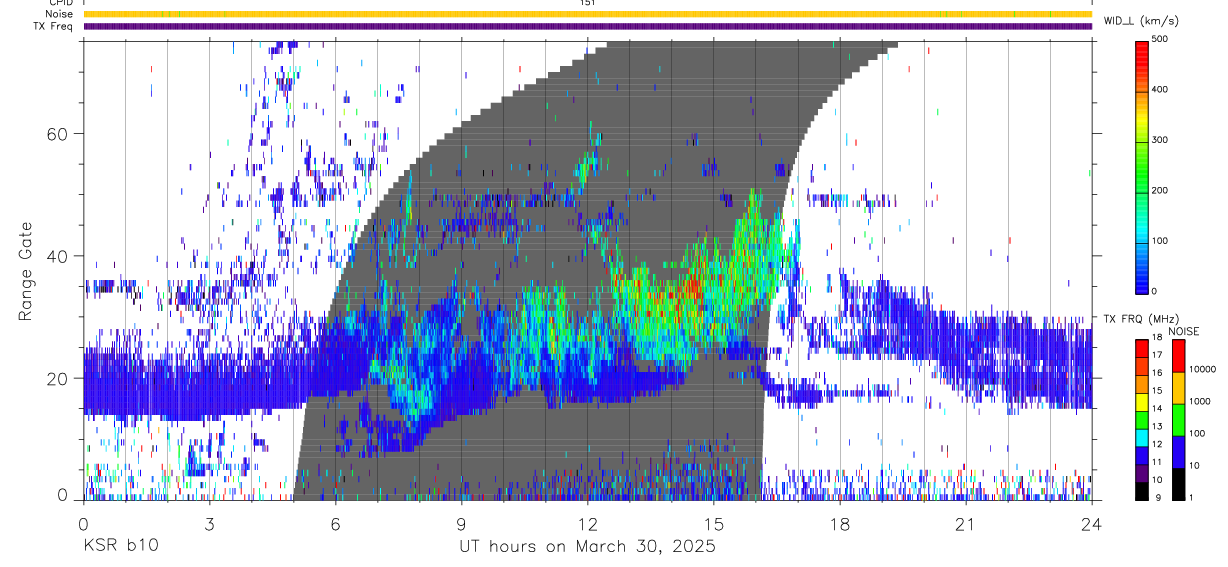Screen dimensions: 1228x567
Task: Click the '400' tick on width color bar
Action: pos(1162,90)
